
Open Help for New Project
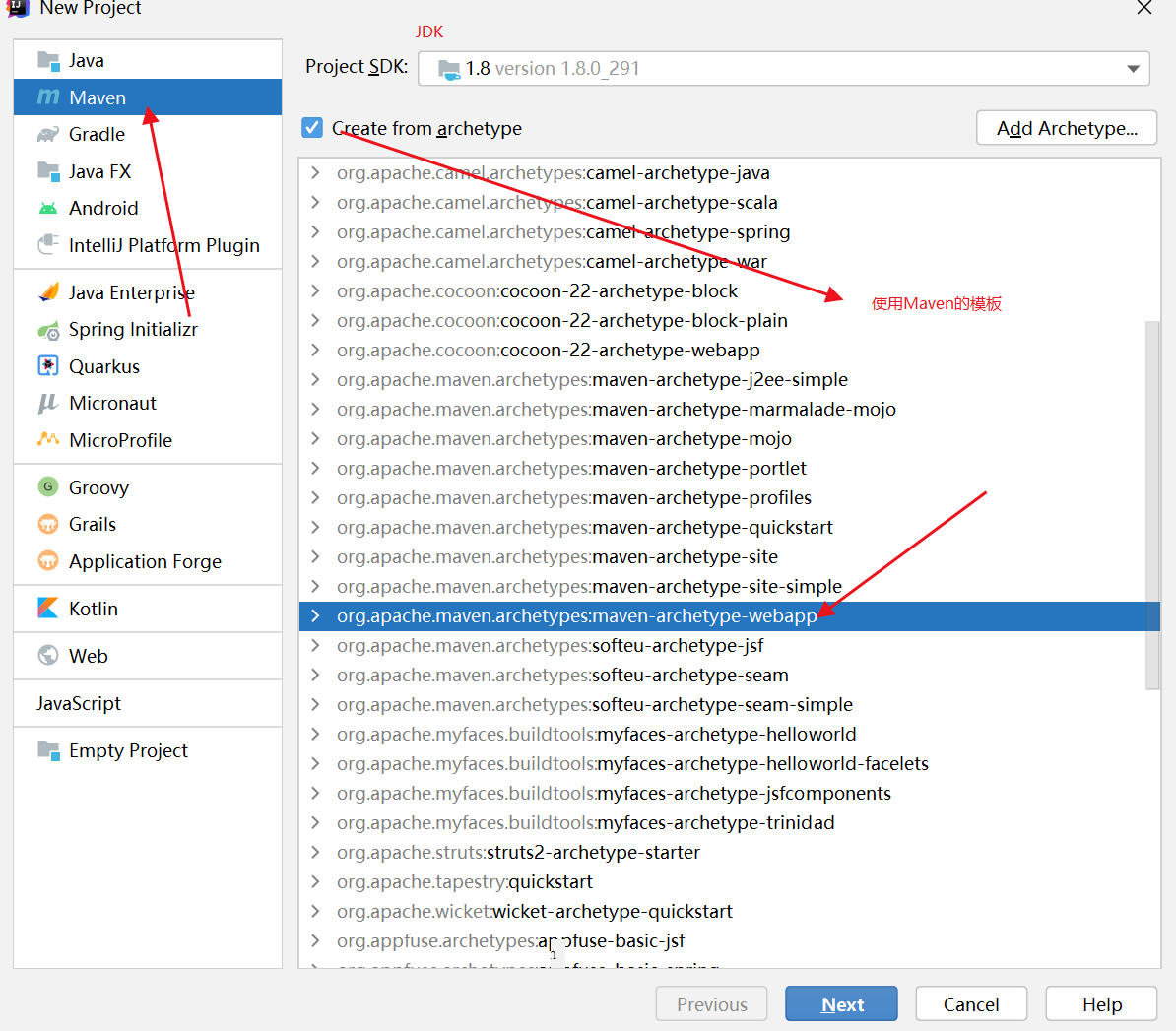[x=1101, y=1004]
